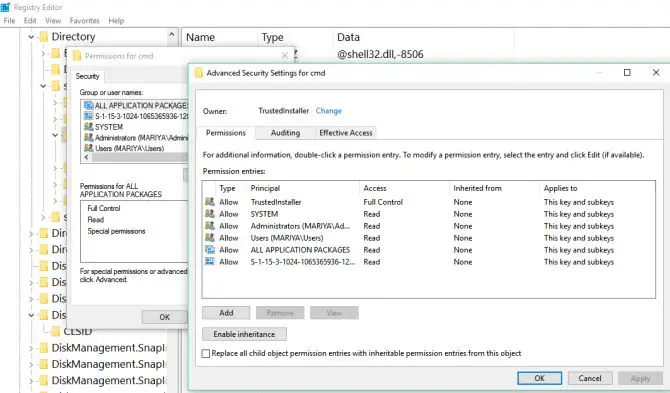Screen dimensions: 670x393
Task: Switch to the Permissions tab
Action: click(x=226, y=133)
